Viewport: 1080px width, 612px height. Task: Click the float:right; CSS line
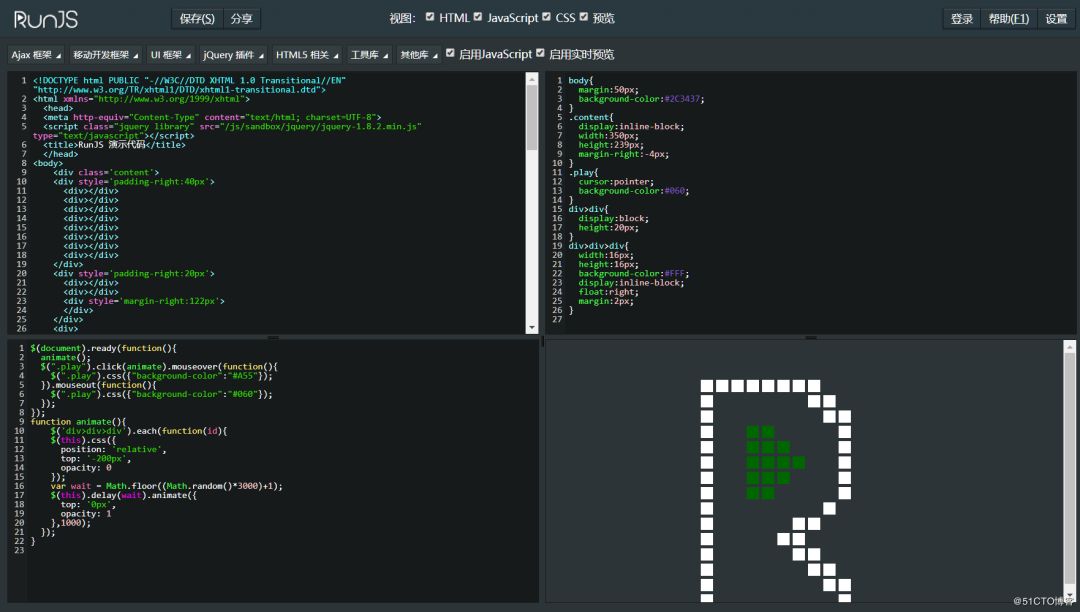click(608, 292)
